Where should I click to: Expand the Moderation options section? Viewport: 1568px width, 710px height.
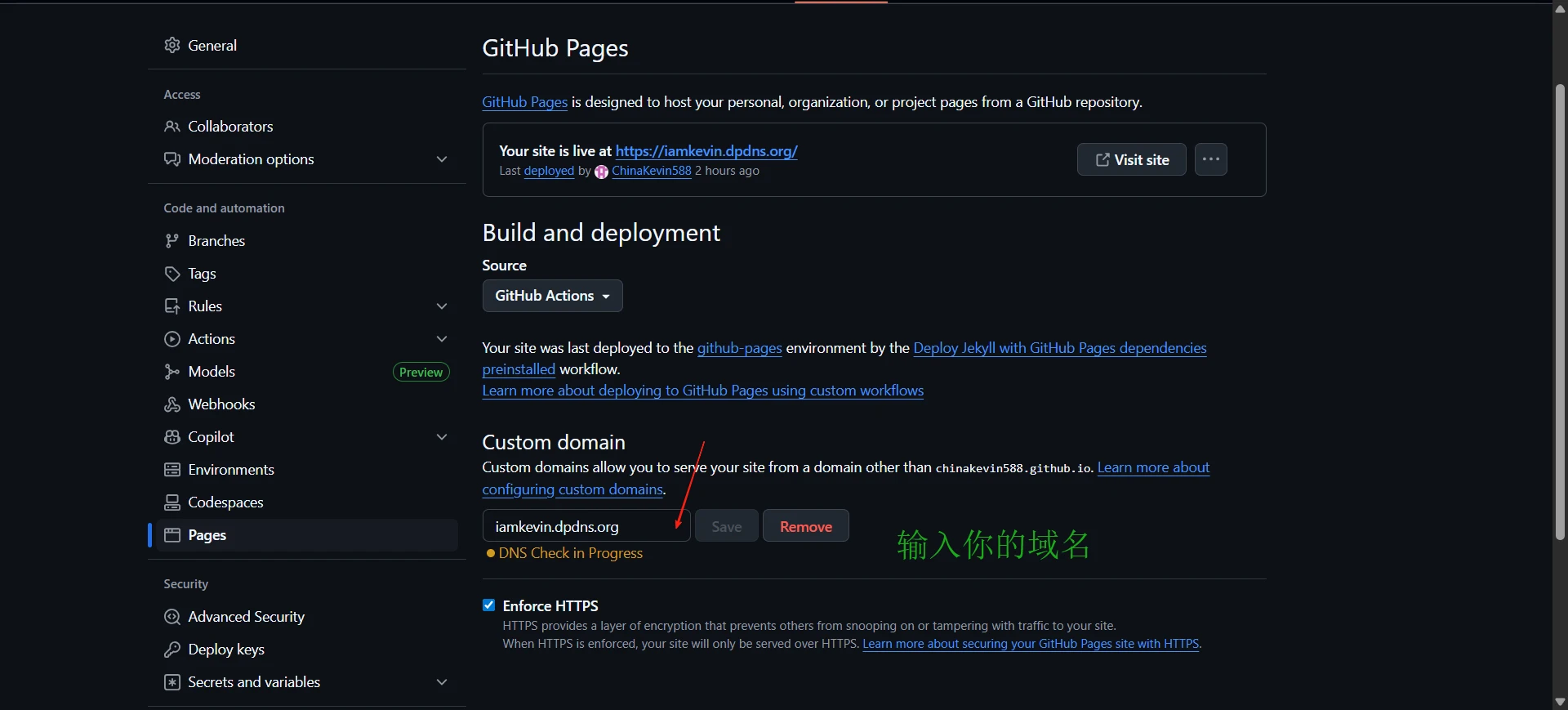coord(442,159)
